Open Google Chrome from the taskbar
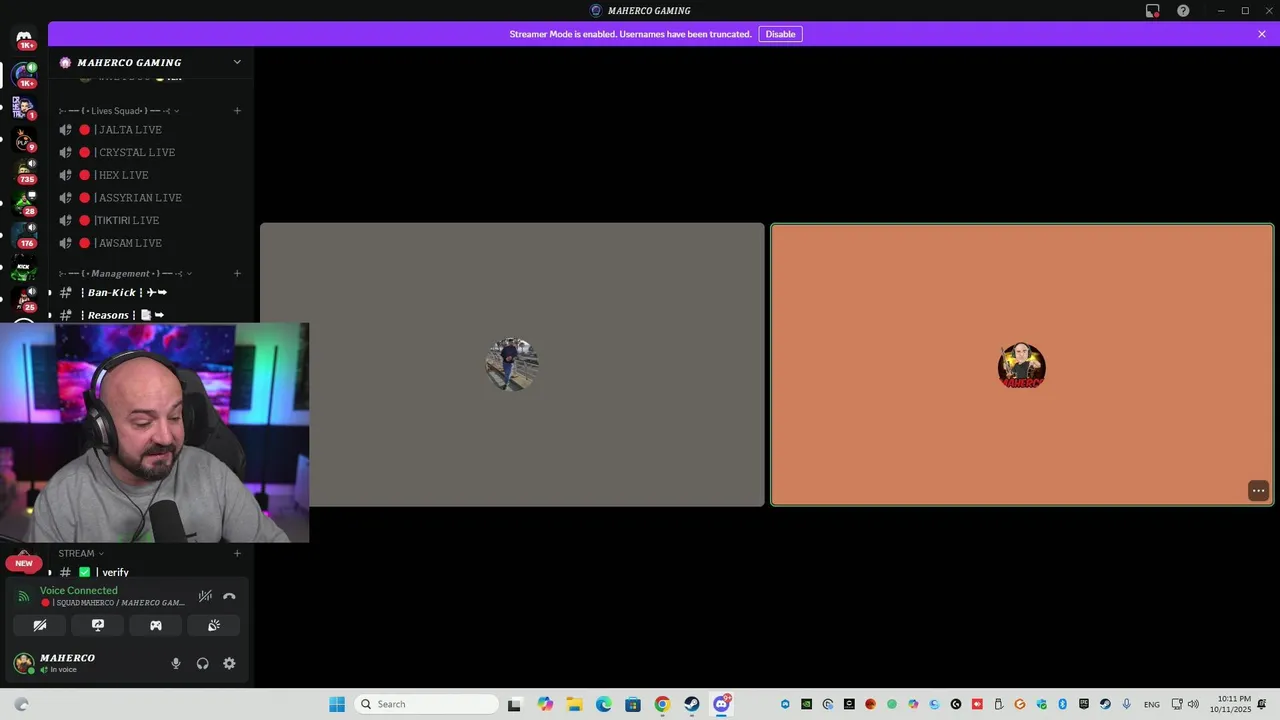Image resolution: width=1280 pixels, height=720 pixels. click(662, 704)
